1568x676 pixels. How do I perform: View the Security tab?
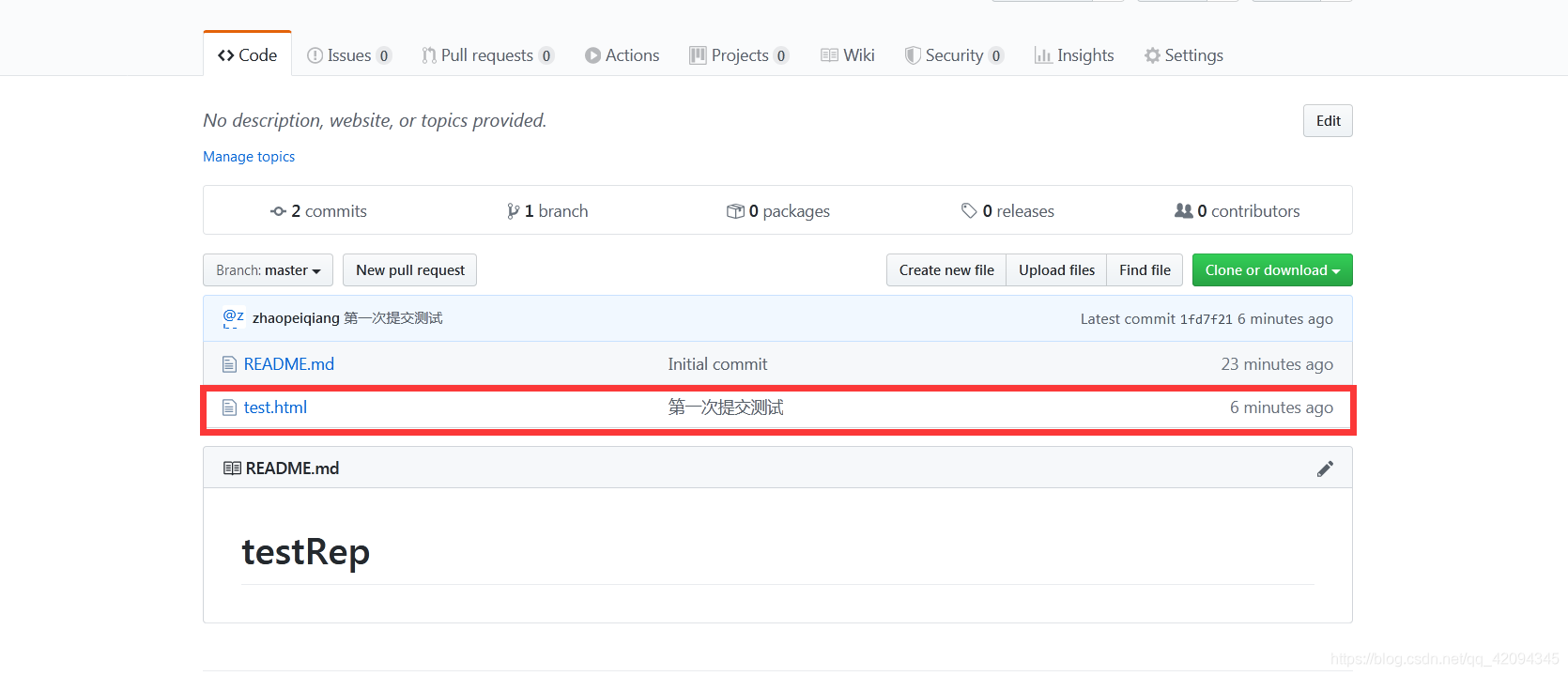(x=954, y=55)
